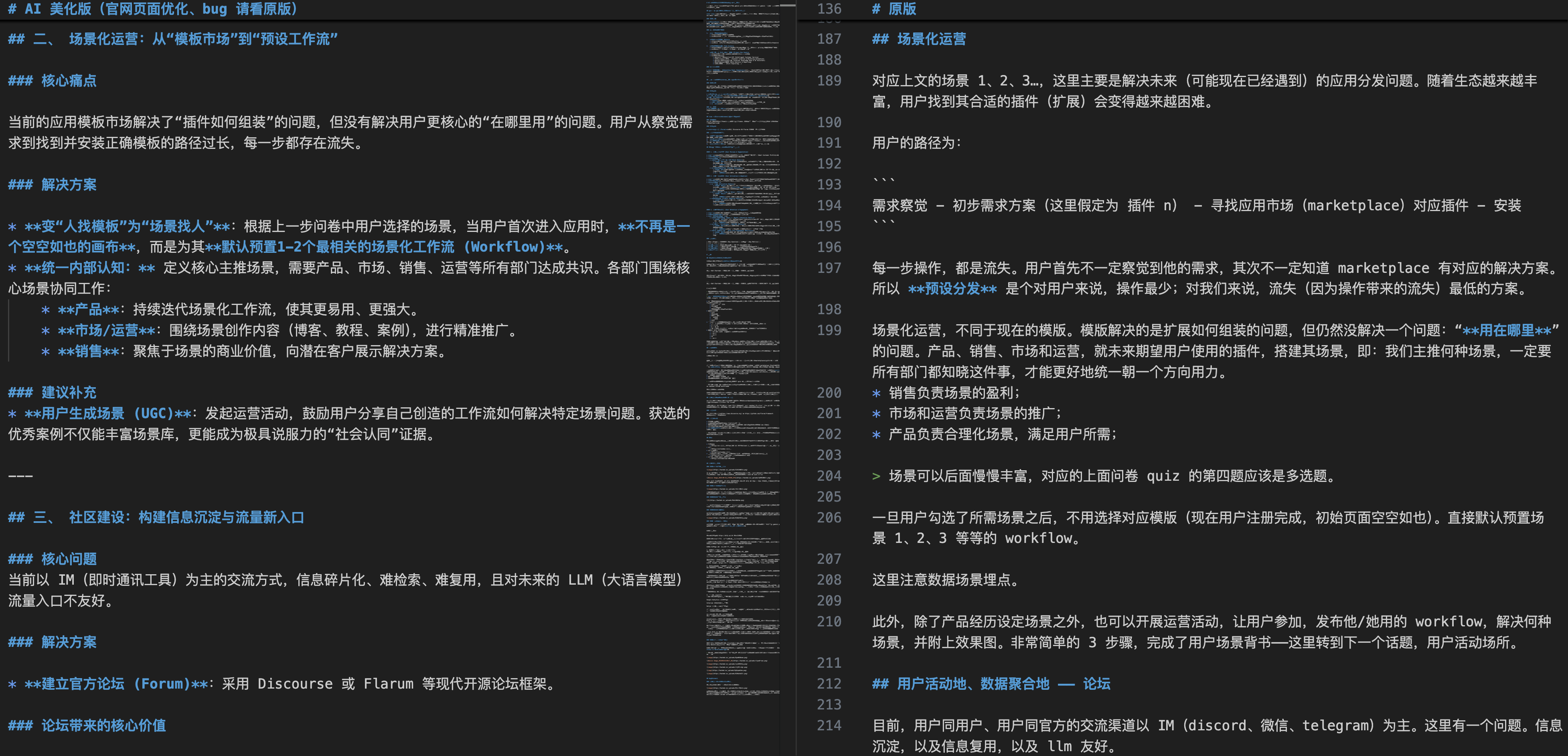The height and width of the screenshot is (756, 1568).
Task: Click the "**建立官方论坛 (Forum)**" bullet
Action: pos(115,683)
